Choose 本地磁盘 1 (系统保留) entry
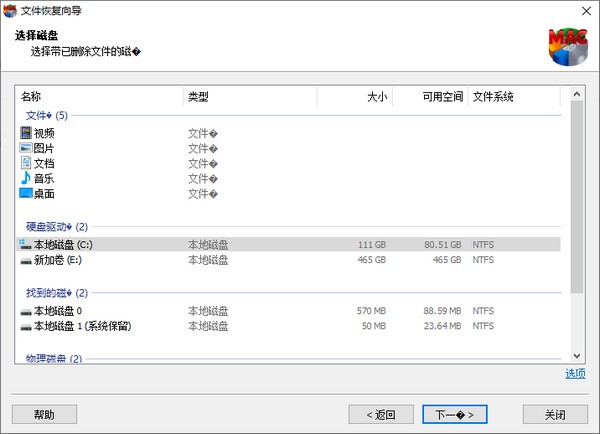The height and width of the screenshot is (434, 600). pyautogui.click(x=96, y=326)
